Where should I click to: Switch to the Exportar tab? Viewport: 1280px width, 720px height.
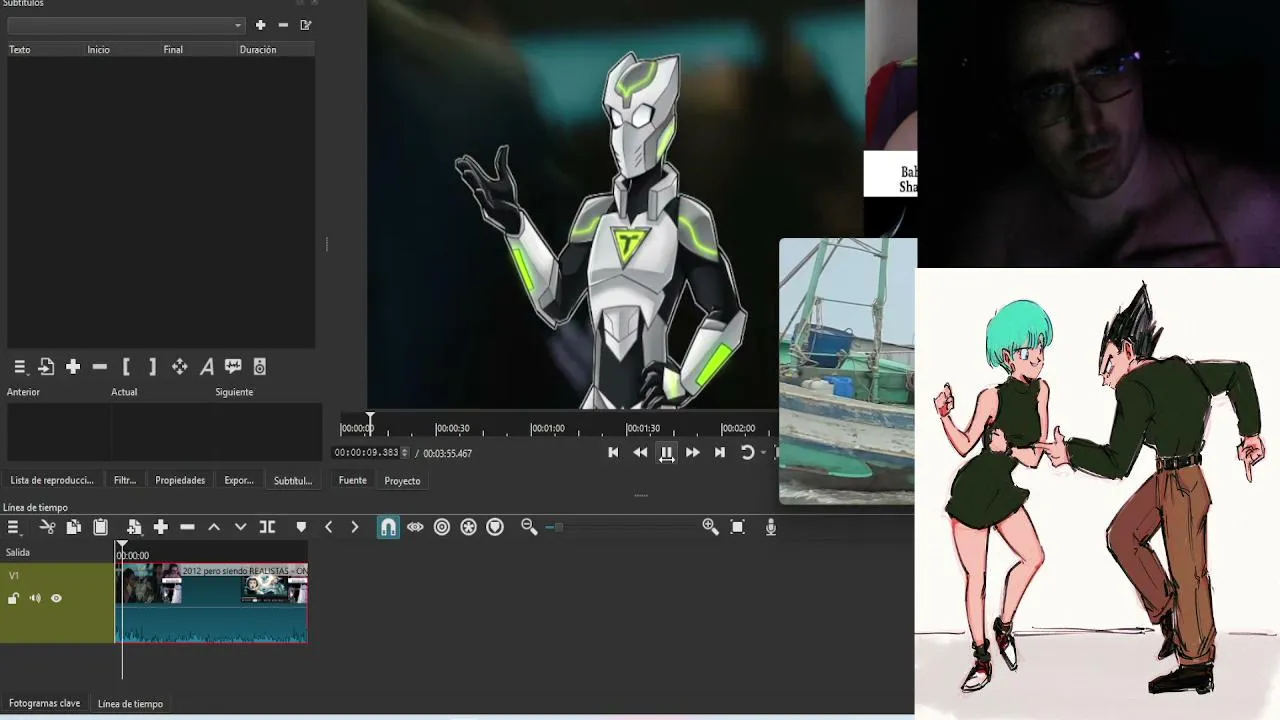point(239,480)
